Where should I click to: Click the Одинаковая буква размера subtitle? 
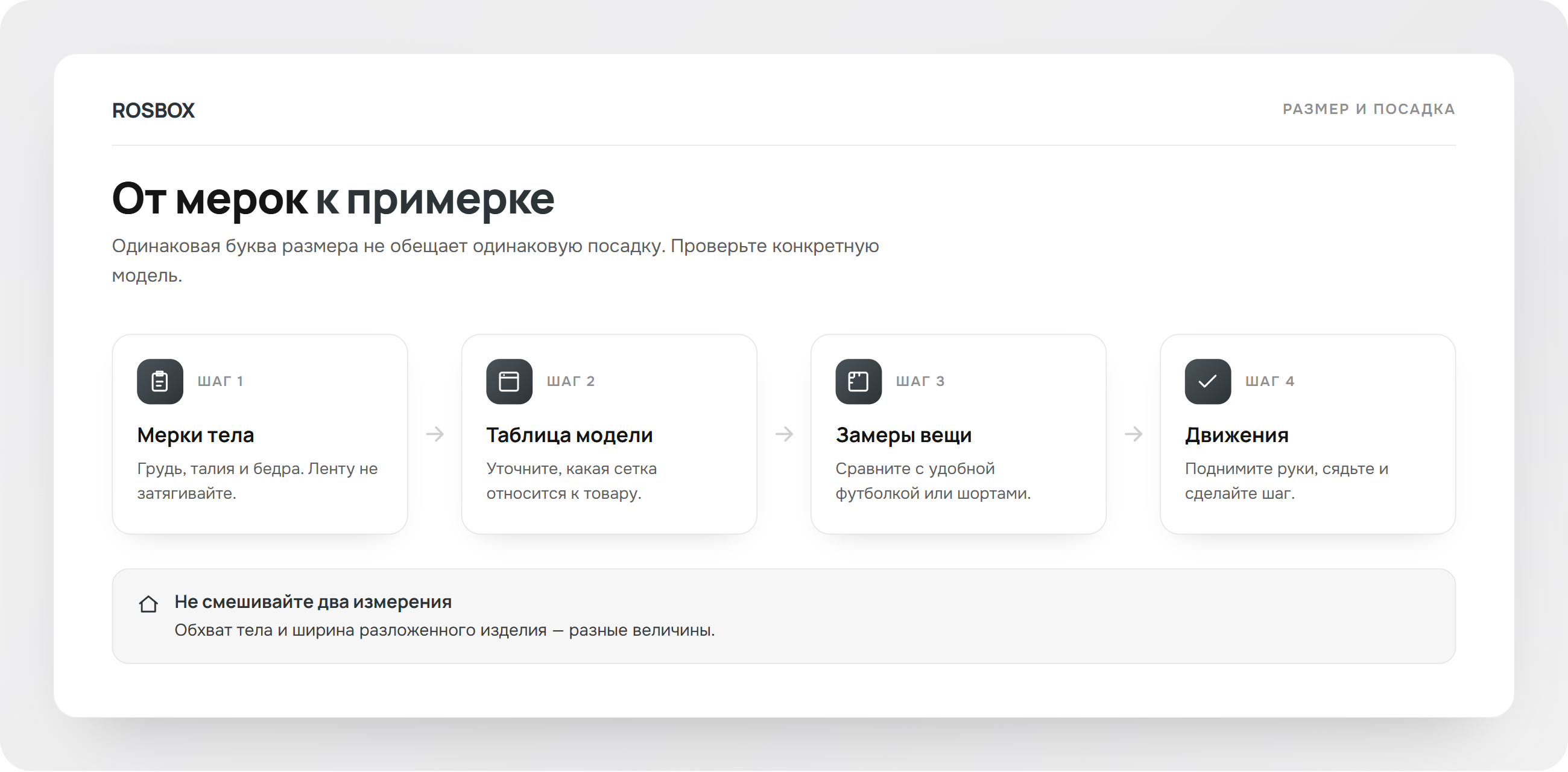495,261
